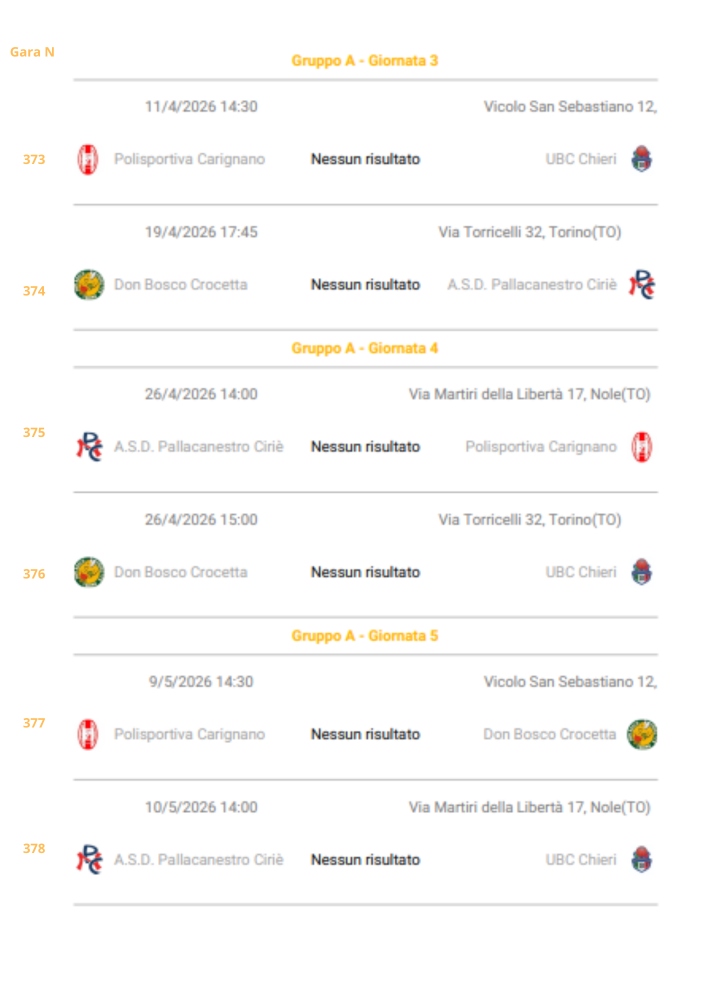Click Pallacanestro Ciriè logo in game 375

[89, 447]
